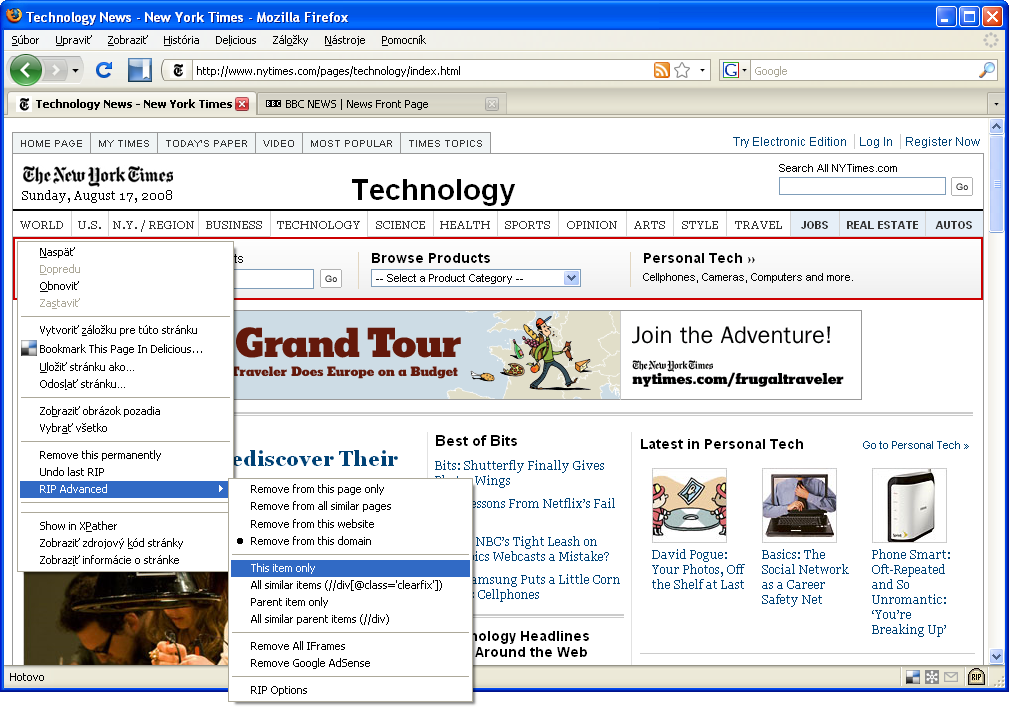Click the RIP icon in status bar
This screenshot has width=1009, height=707.
[x=976, y=676]
